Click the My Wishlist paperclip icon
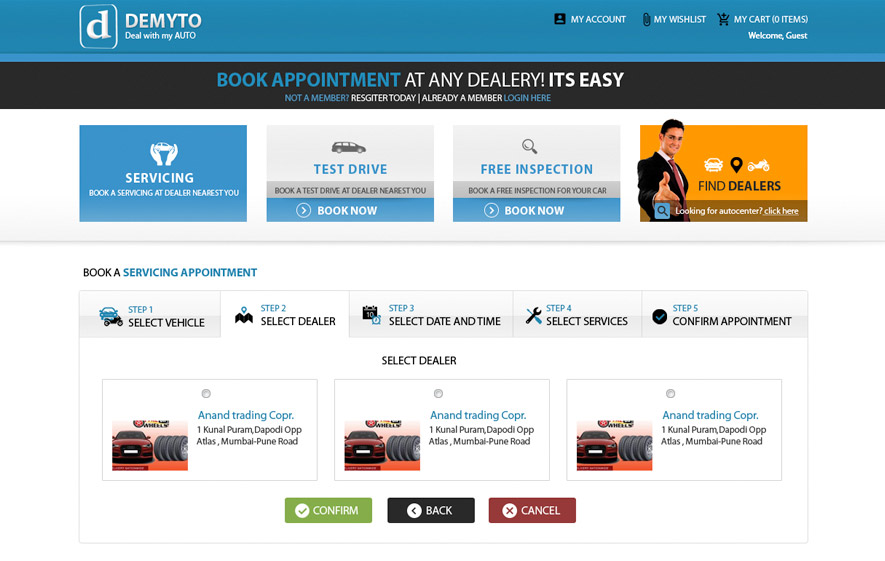The height and width of the screenshot is (561, 885). pos(646,19)
